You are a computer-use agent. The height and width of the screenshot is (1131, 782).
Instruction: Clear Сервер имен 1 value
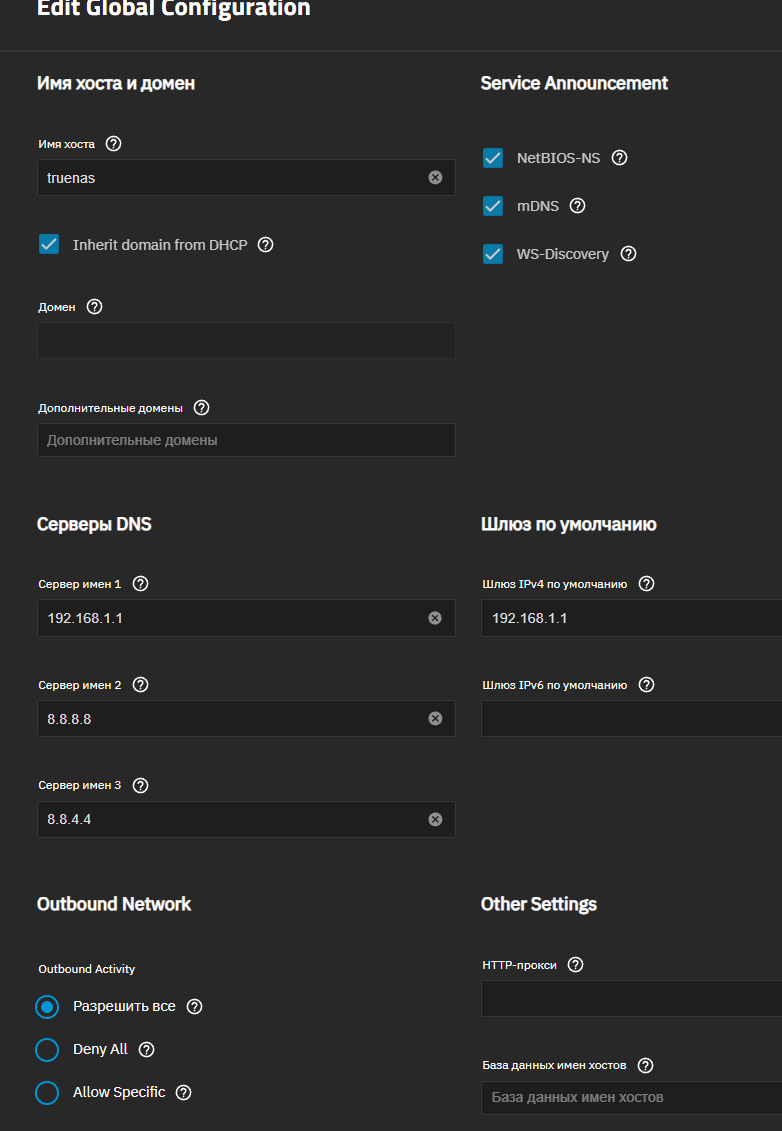coord(435,618)
